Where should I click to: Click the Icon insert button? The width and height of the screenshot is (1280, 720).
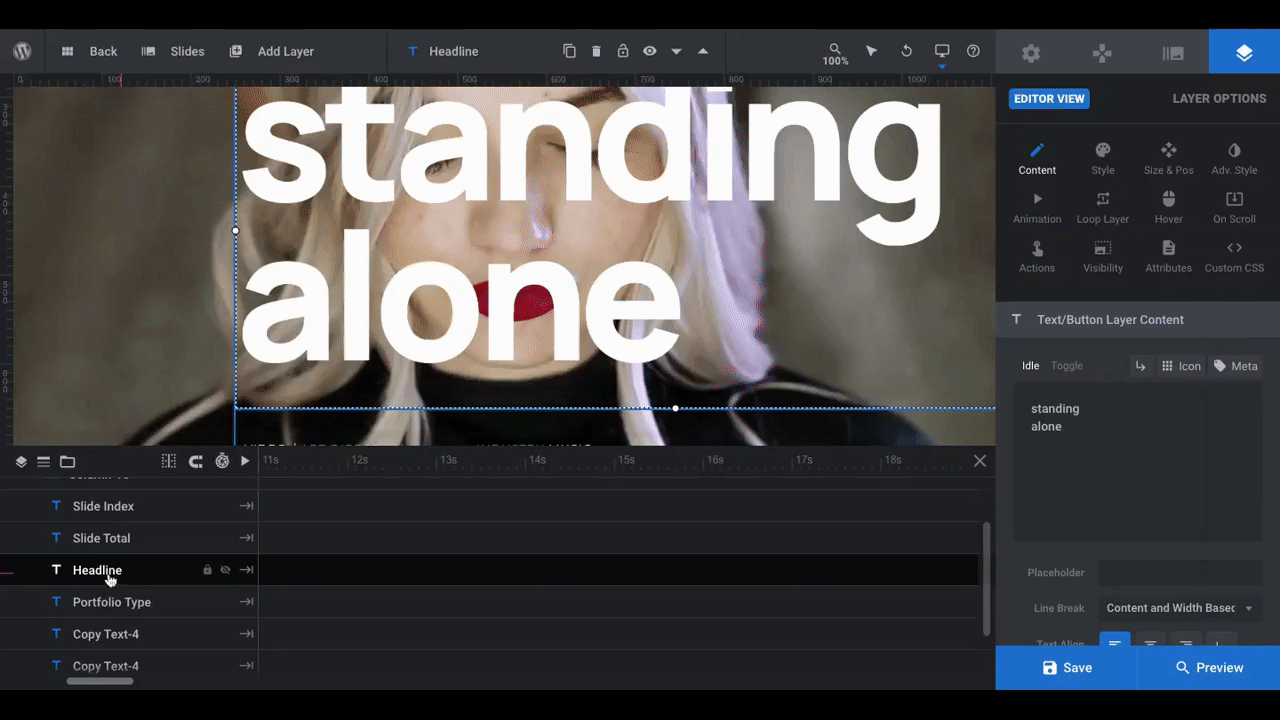(1181, 366)
